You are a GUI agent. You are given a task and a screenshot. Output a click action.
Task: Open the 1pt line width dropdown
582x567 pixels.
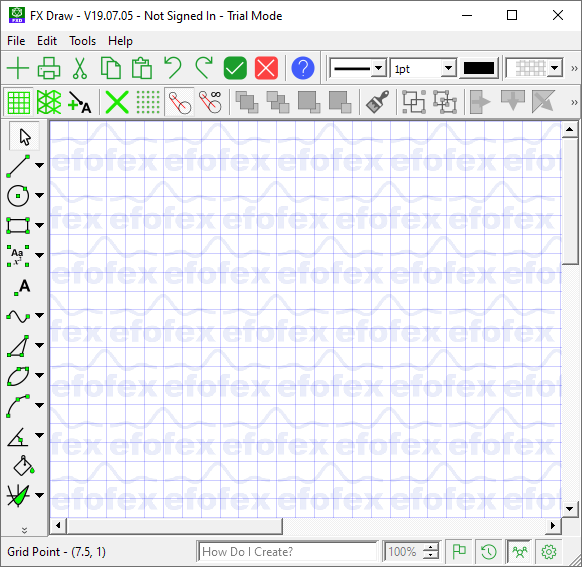(x=448, y=68)
